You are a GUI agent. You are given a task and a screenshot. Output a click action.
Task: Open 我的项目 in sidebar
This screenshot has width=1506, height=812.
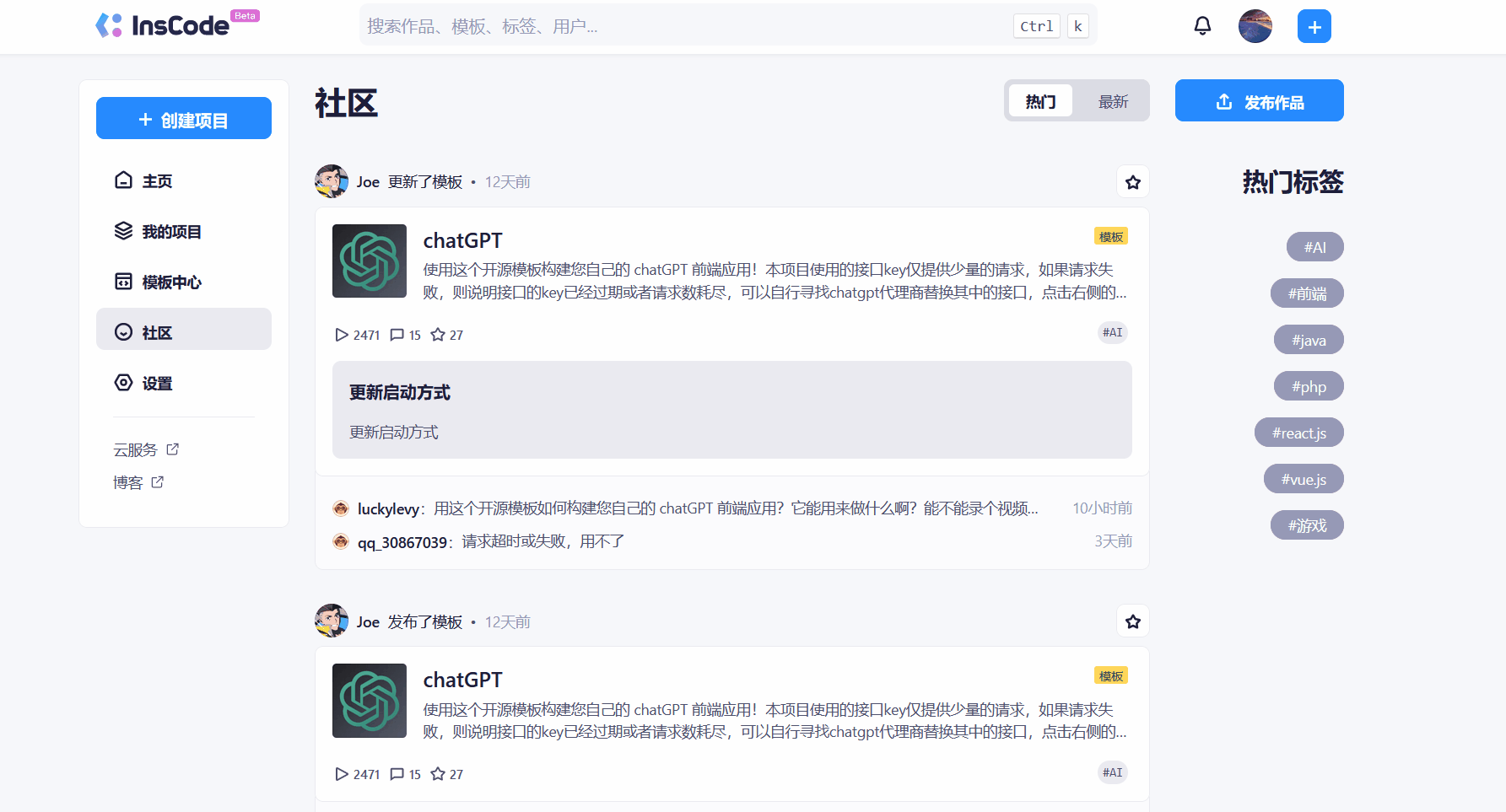(184, 231)
